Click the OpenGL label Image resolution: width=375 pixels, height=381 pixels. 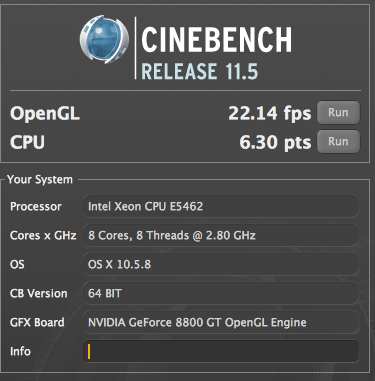click(45, 113)
